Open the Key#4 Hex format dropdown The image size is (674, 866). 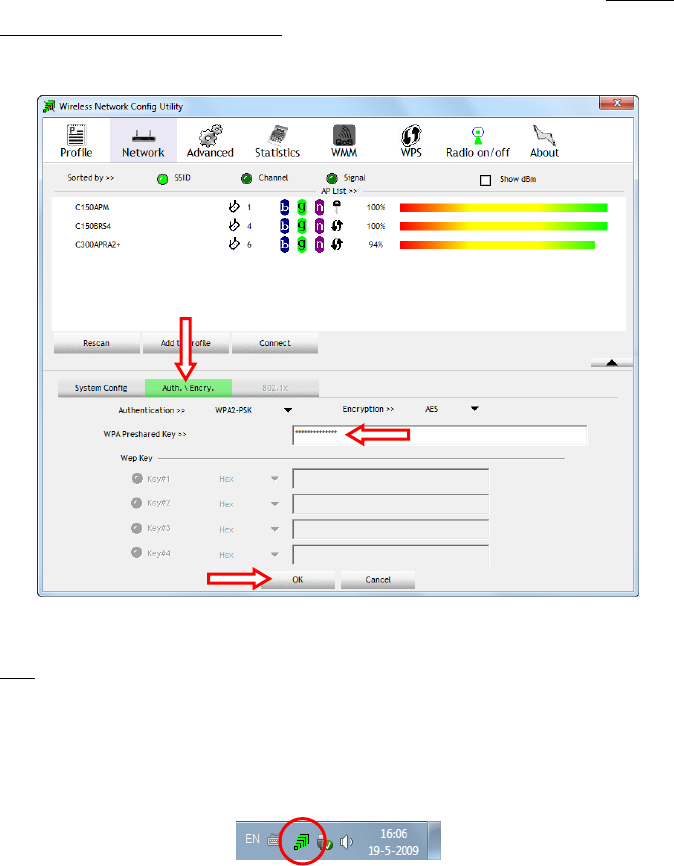(275, 554)
